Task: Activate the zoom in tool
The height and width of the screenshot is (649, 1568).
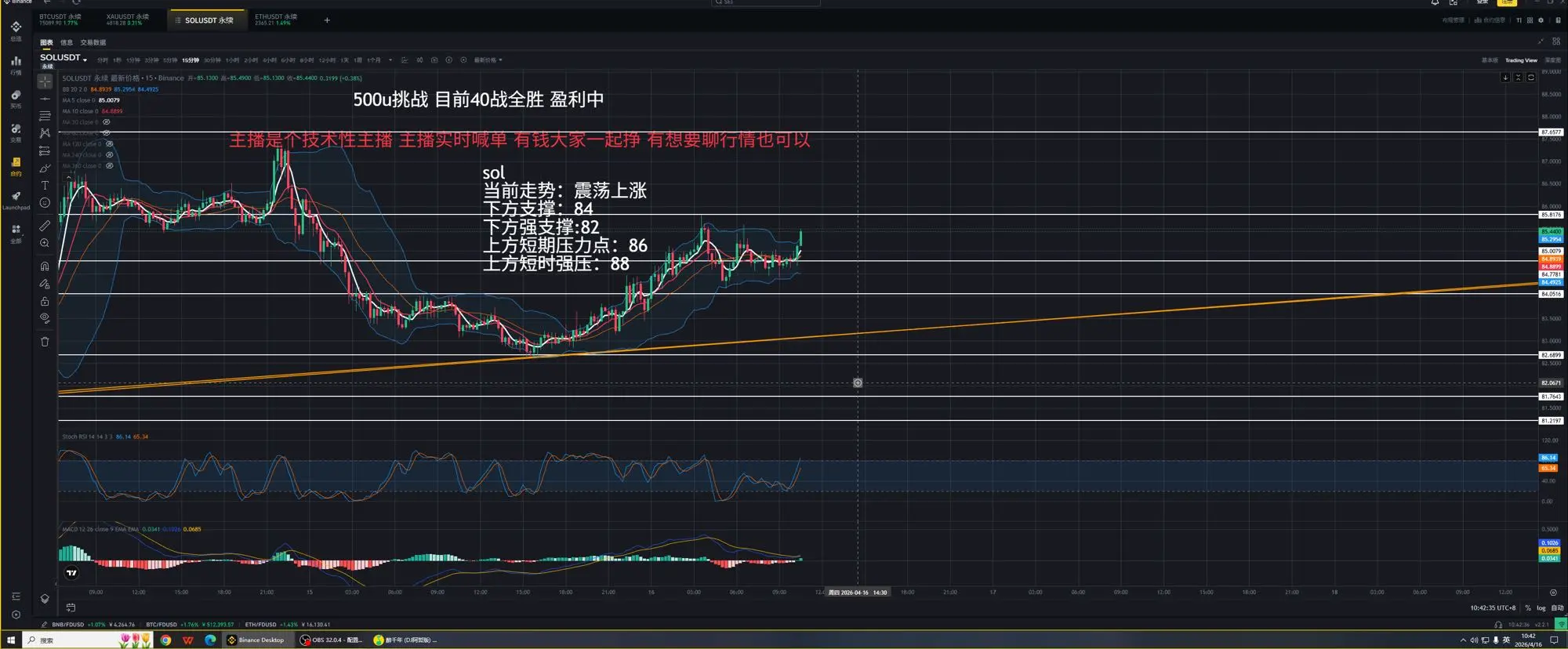Action: [x=45, y=243]
